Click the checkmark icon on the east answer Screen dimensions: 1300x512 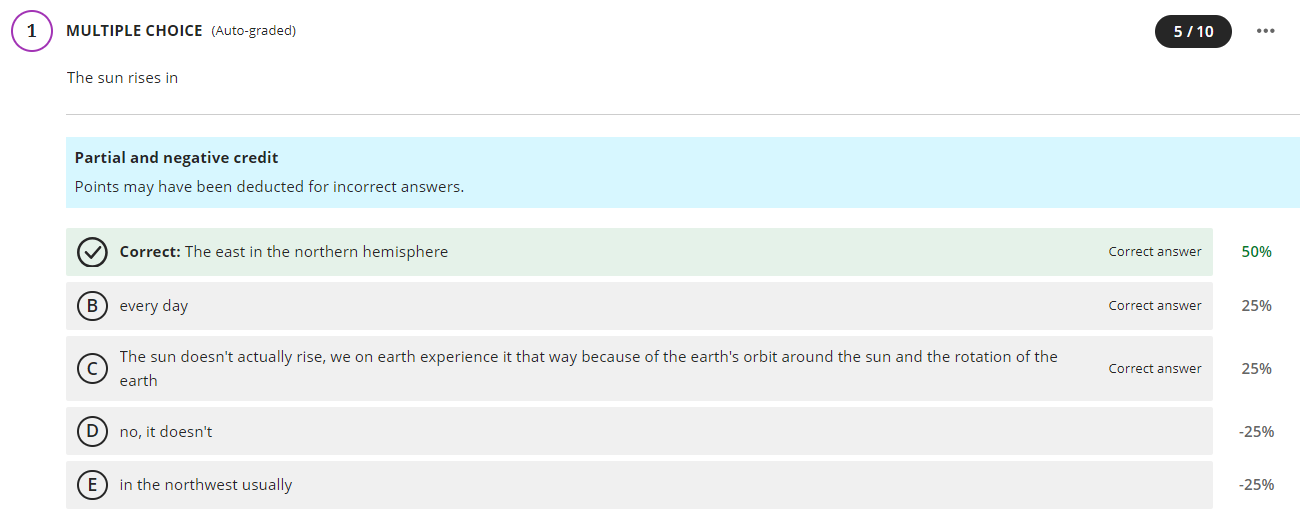pyautogui.click(x=92, y=252)
